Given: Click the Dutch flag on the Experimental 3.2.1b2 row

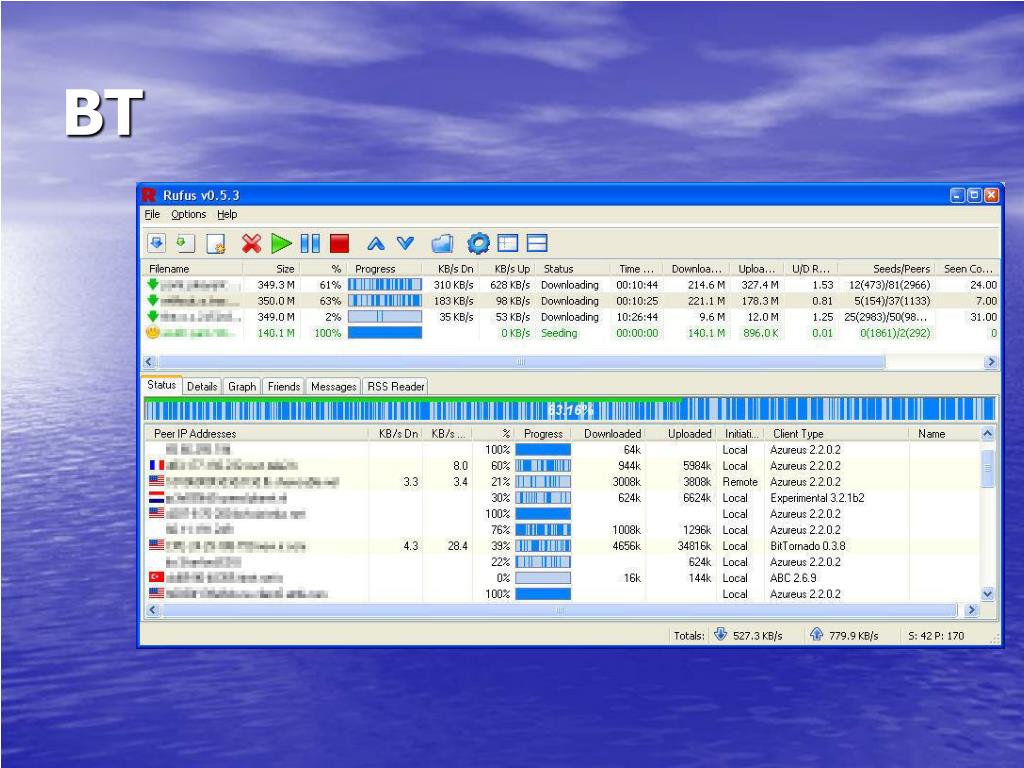Looking at the screenshot, I should coord(157,498).
